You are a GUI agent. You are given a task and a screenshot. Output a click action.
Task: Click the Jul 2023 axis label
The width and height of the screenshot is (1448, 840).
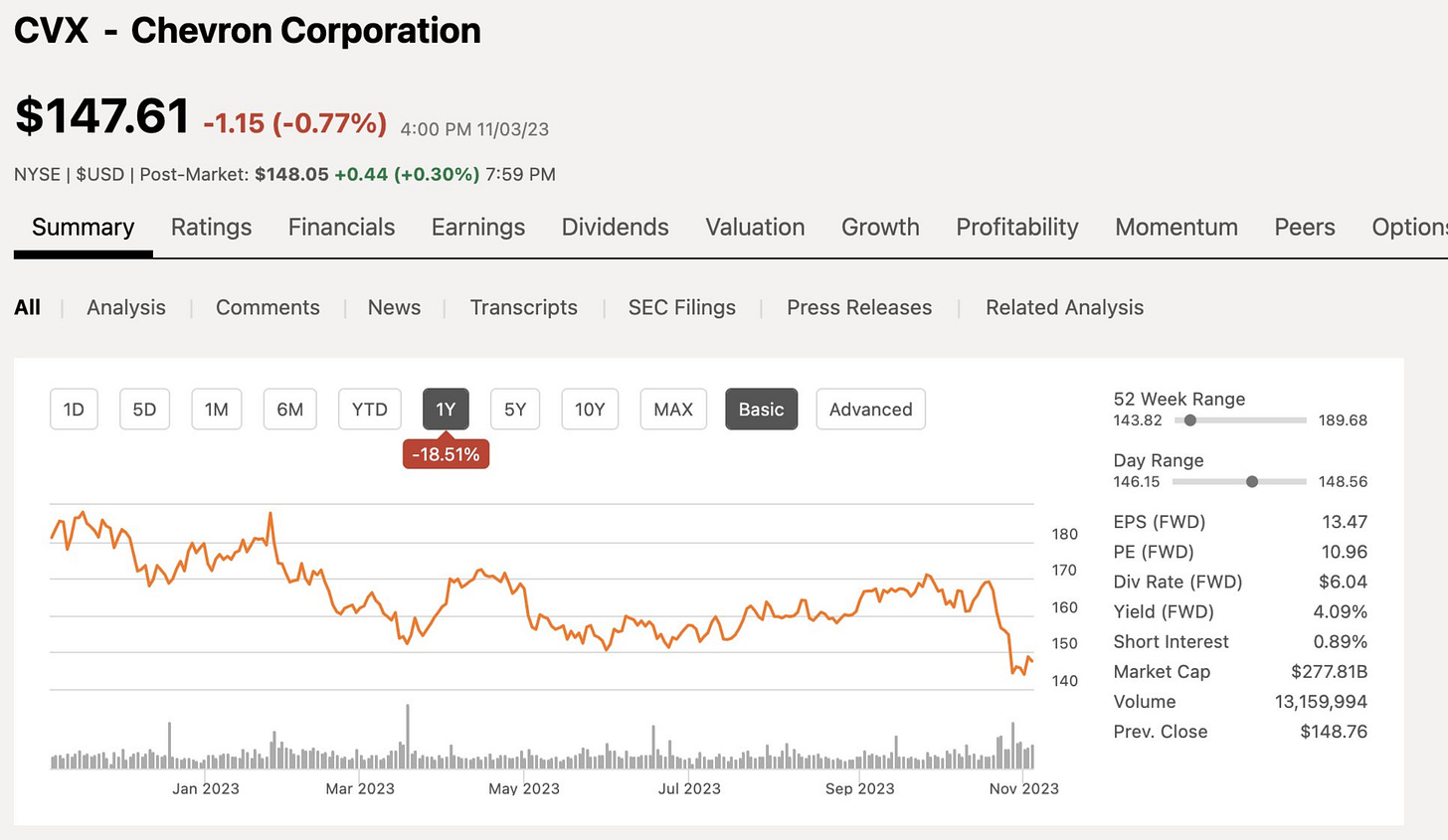(x=689, y=788)
